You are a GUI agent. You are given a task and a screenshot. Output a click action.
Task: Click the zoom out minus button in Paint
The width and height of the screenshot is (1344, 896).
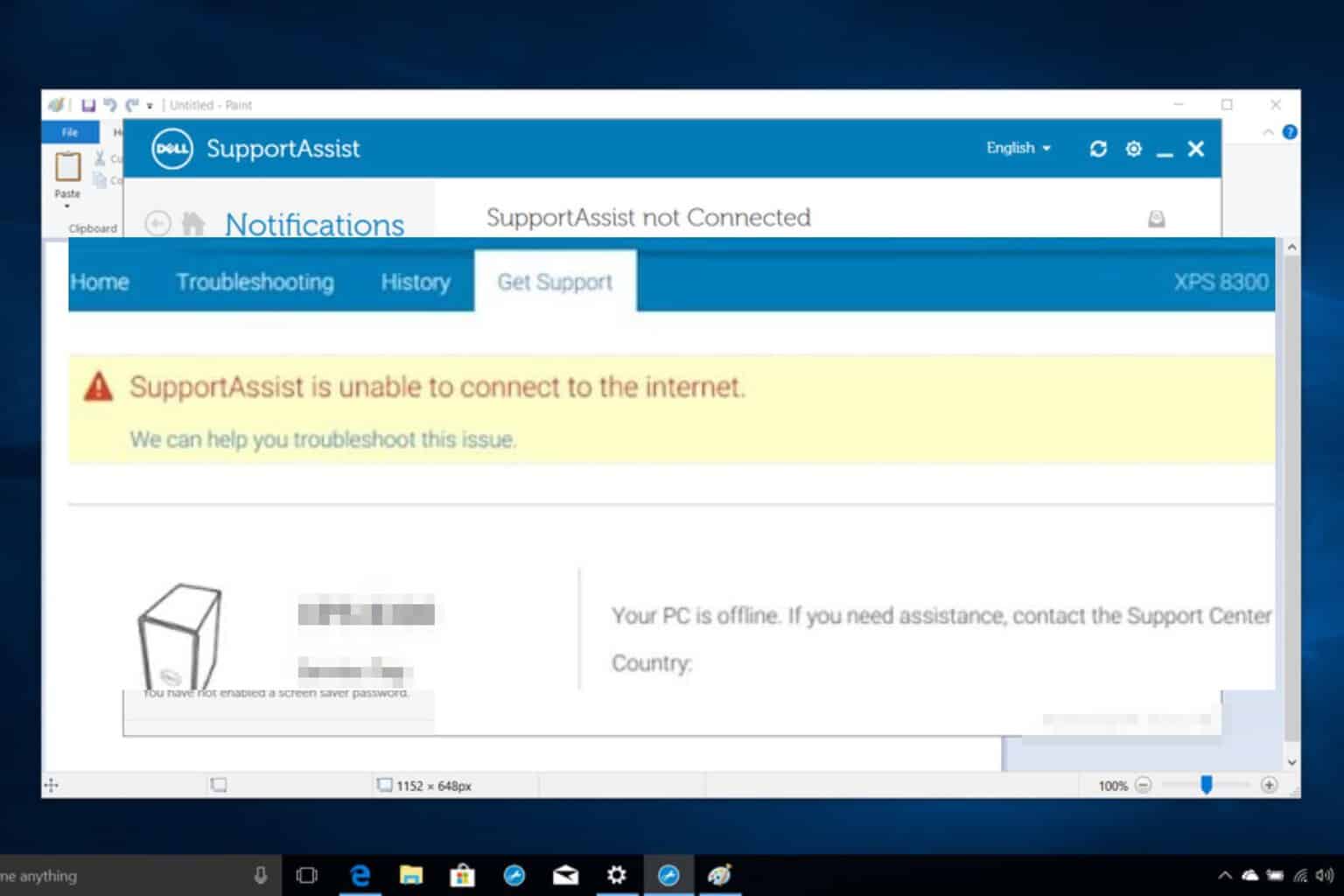click(1143, 785)
